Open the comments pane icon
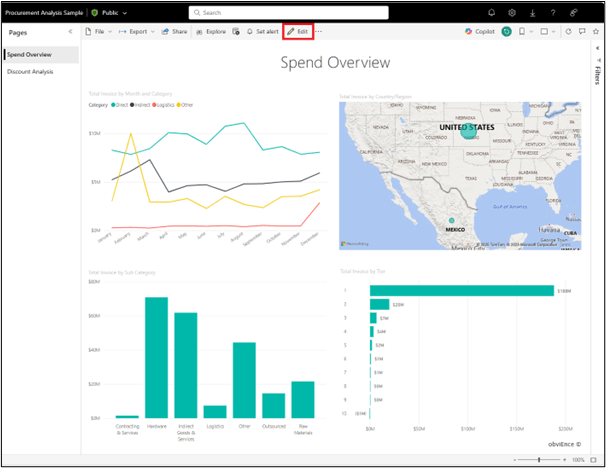The image size is (606, 468). coord(582,32)
